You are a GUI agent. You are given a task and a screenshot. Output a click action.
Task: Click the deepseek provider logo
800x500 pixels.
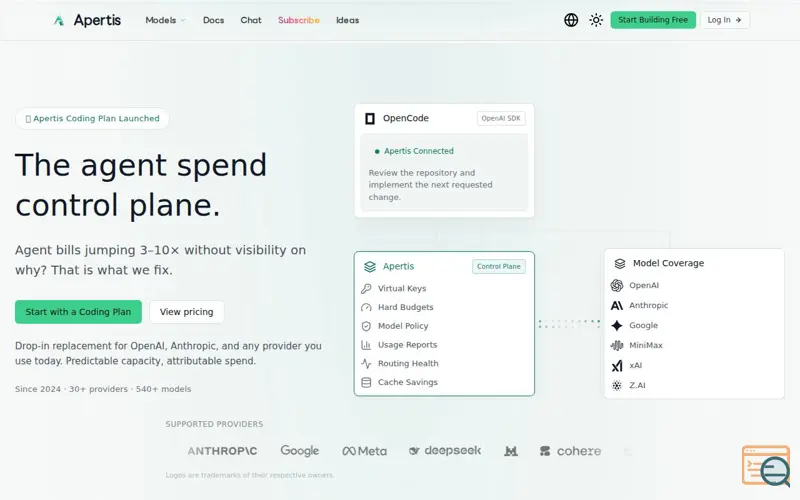pyautogui.click(x=445, y=451)
